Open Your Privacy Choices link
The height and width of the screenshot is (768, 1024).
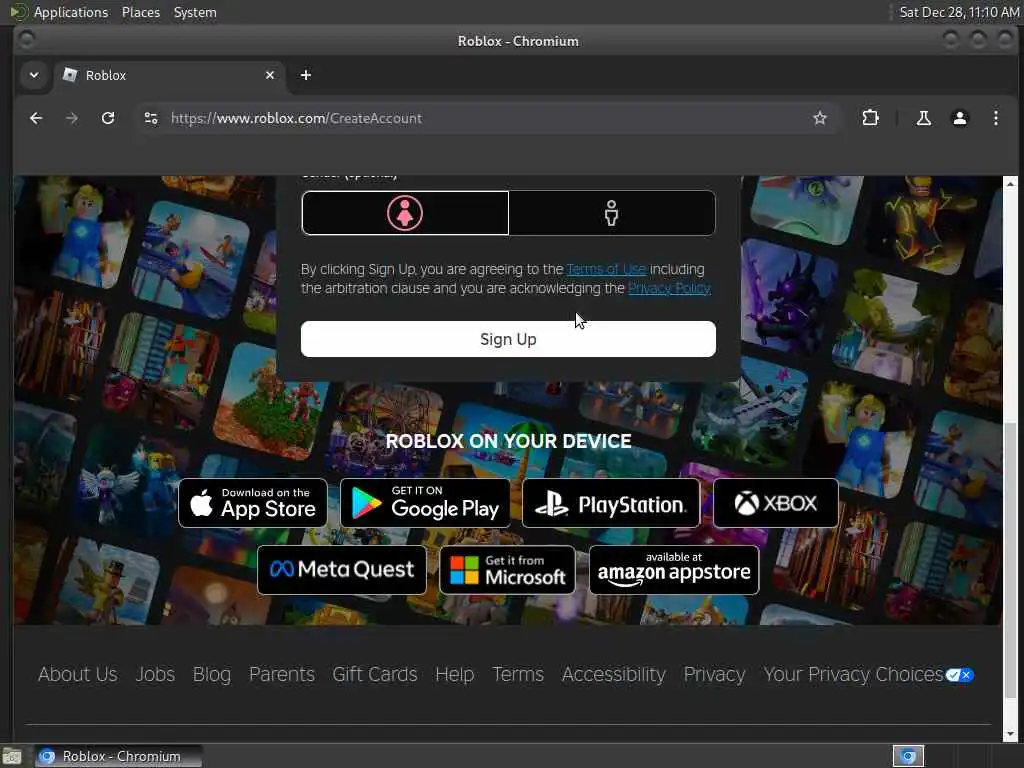tap(854, 674)
